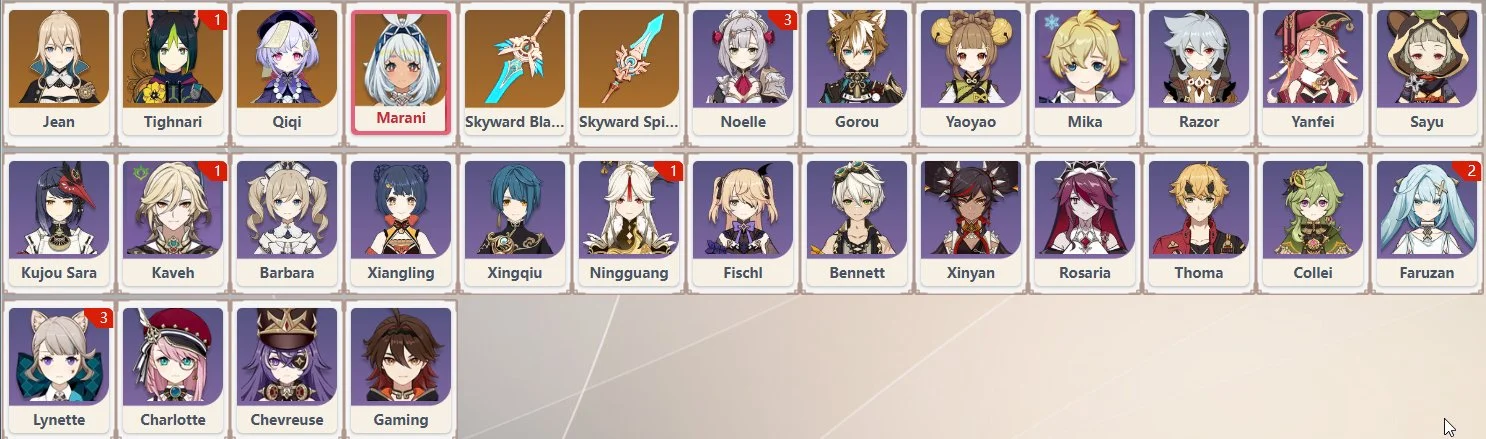The width and height of the screenshot is (1486, 439).
Task: Click the Kaveh character card
Action: [x=173, y=223]
